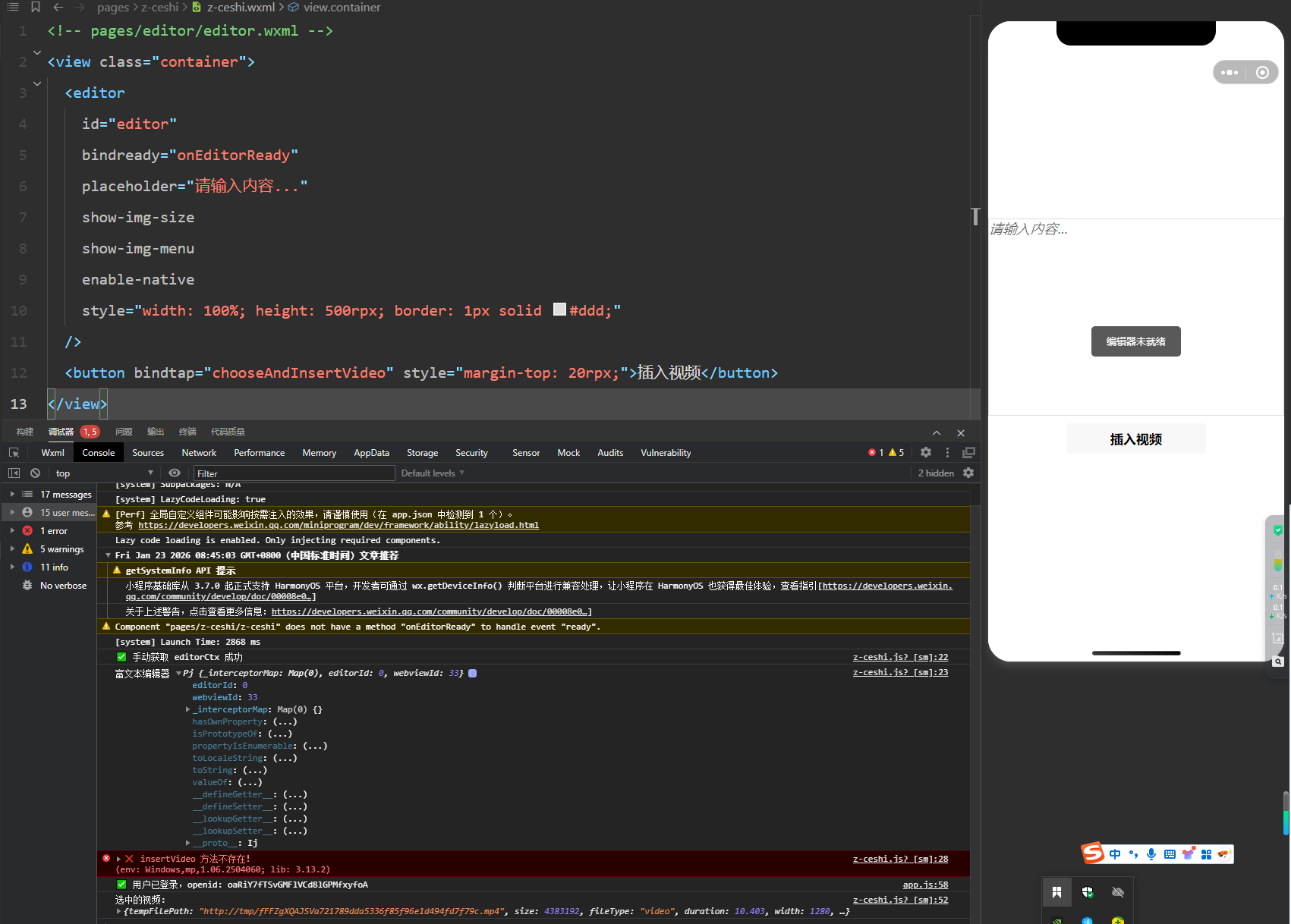The height and width of the screenshot is (924, 1291).
Task: Open the 'Default levels' dropdown
Action: pos(433,473)
